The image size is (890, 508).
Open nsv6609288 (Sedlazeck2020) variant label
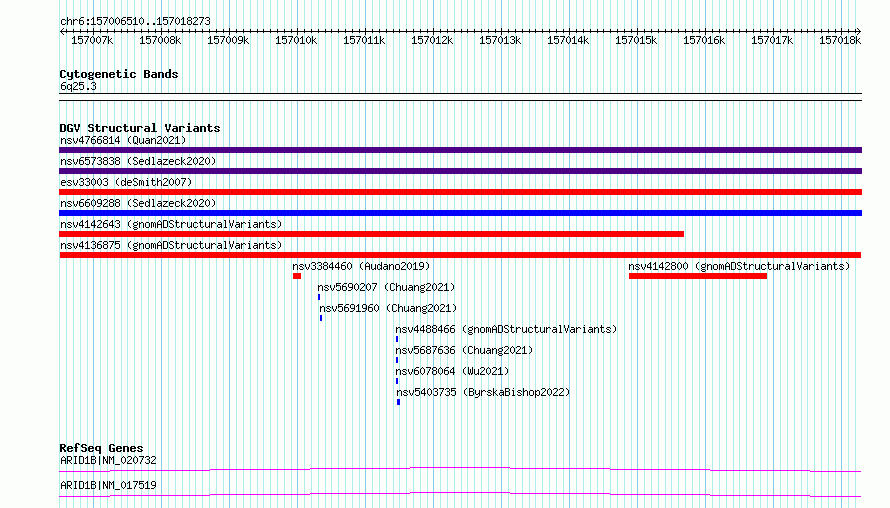click(x=138, y=203)
